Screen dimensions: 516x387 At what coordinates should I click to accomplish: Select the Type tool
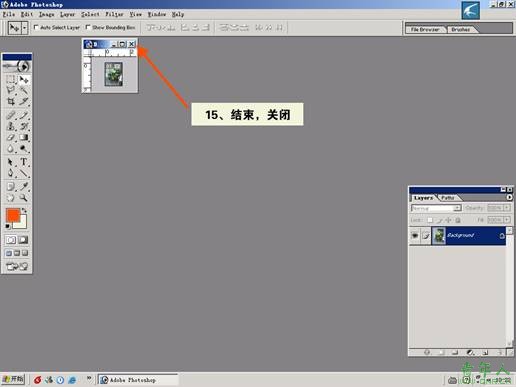[23, 162]
